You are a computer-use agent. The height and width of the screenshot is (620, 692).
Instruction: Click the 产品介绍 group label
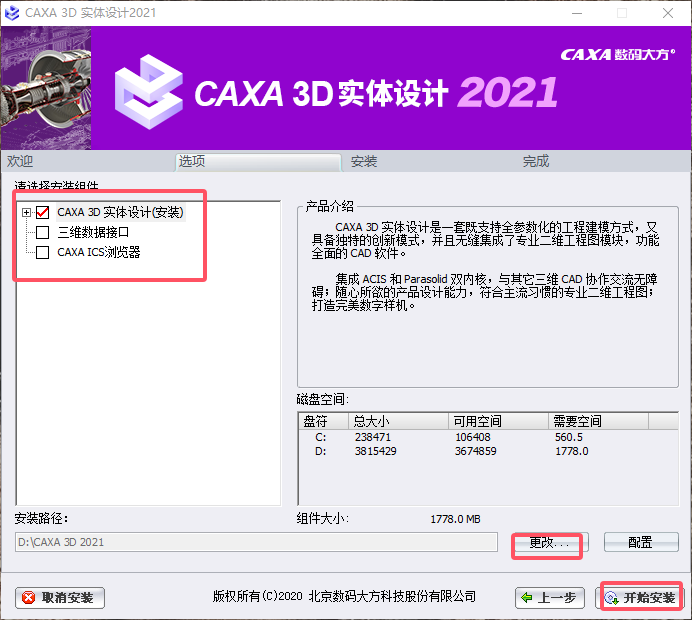(x=330, y=207)
